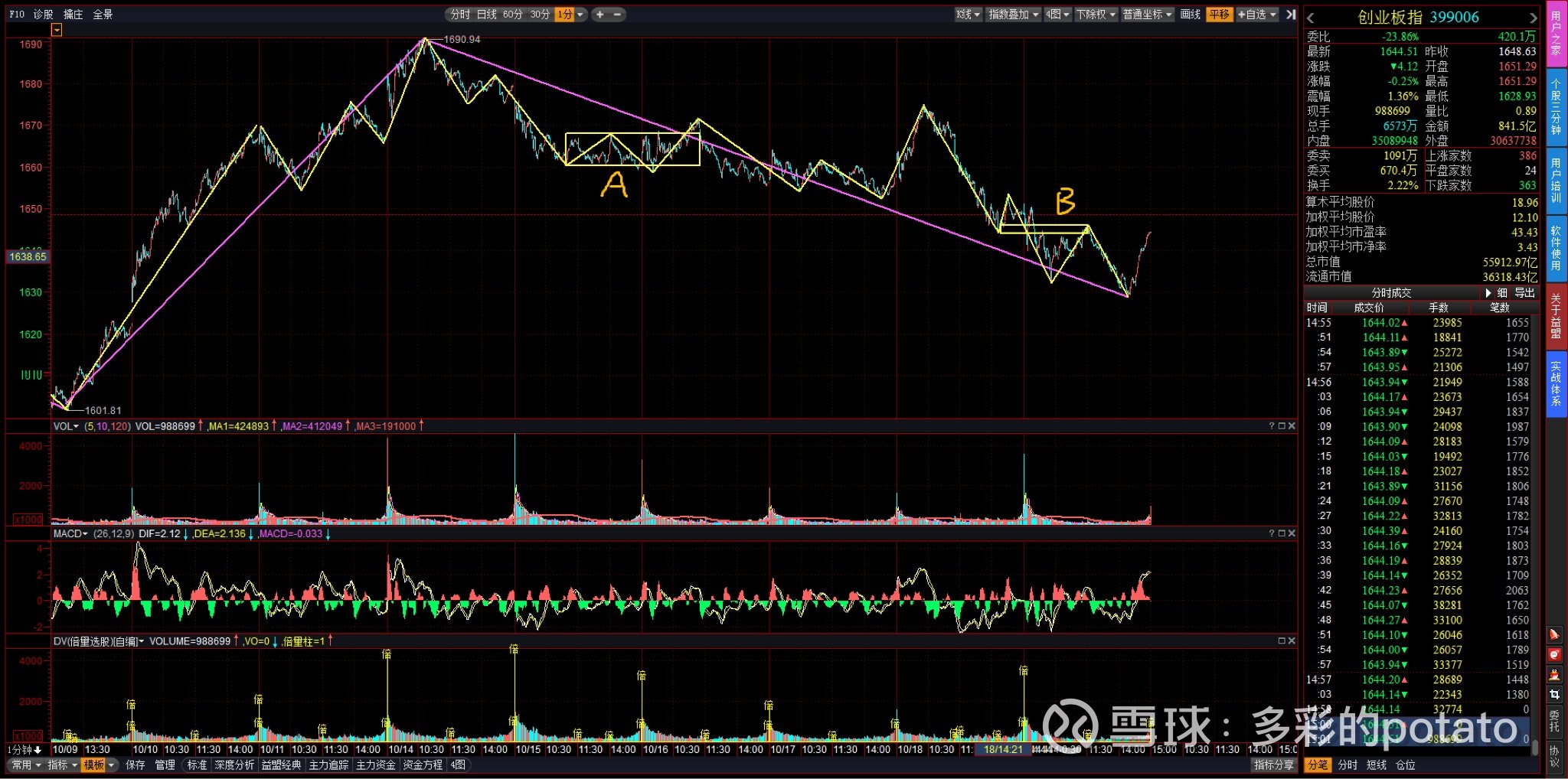The image size is (1568, 779).
Task: Click the red figure icon in right sidebar
Action: tap(1554, 674)
